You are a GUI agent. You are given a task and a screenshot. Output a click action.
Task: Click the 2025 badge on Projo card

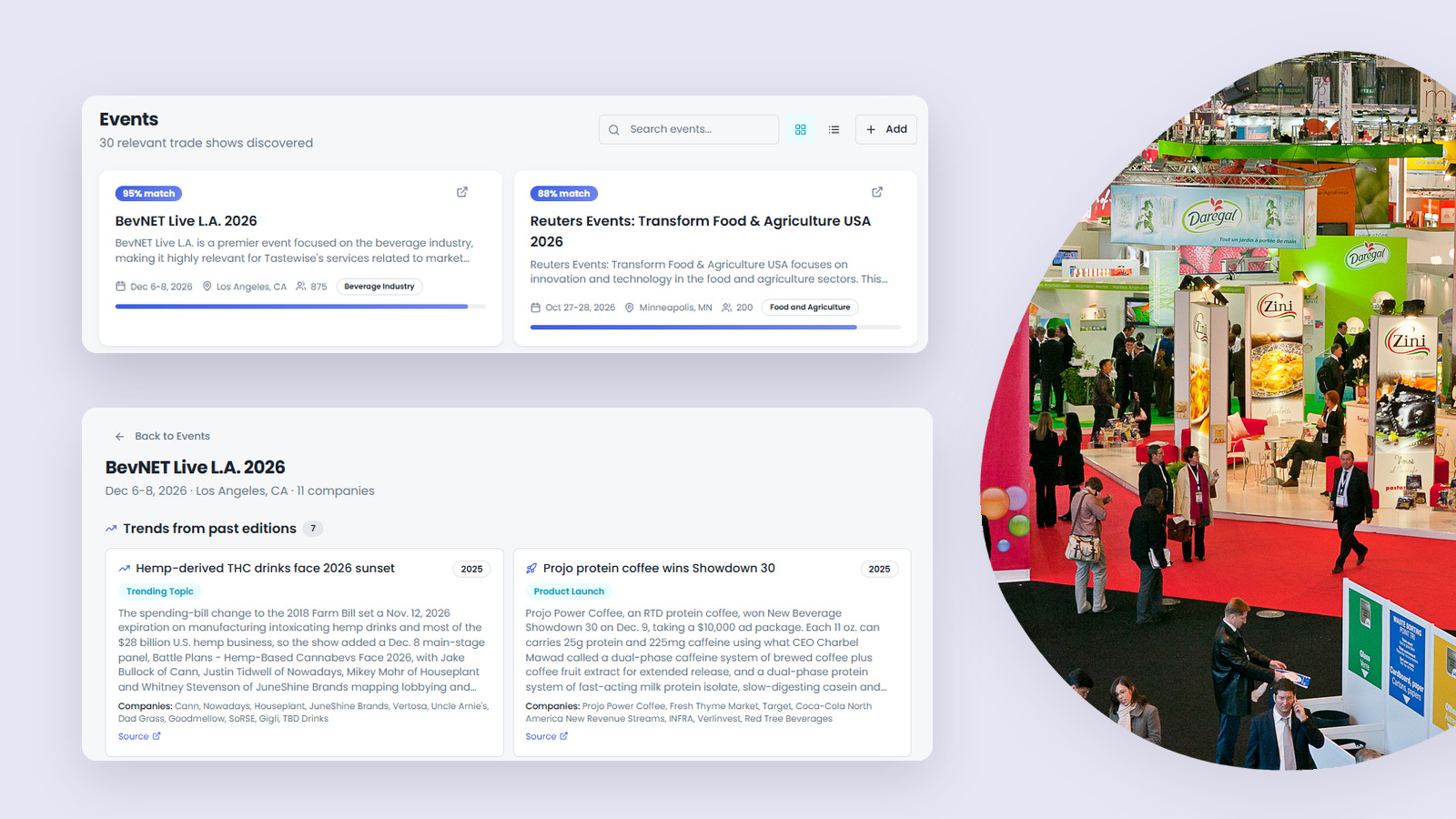pyautogui.click(x=879, y=569)
